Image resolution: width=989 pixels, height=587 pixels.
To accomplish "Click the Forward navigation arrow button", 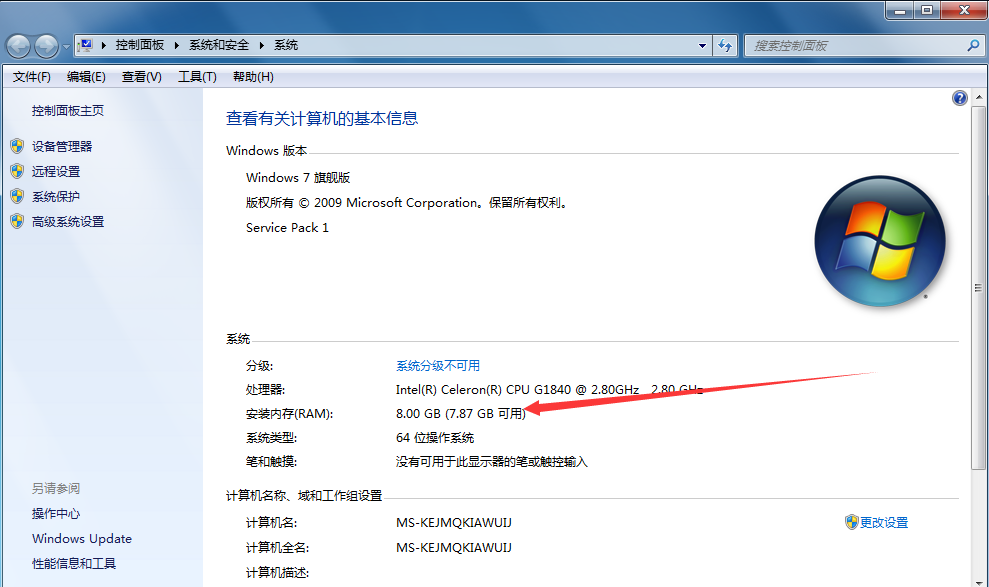I will [x=46, y=46].
